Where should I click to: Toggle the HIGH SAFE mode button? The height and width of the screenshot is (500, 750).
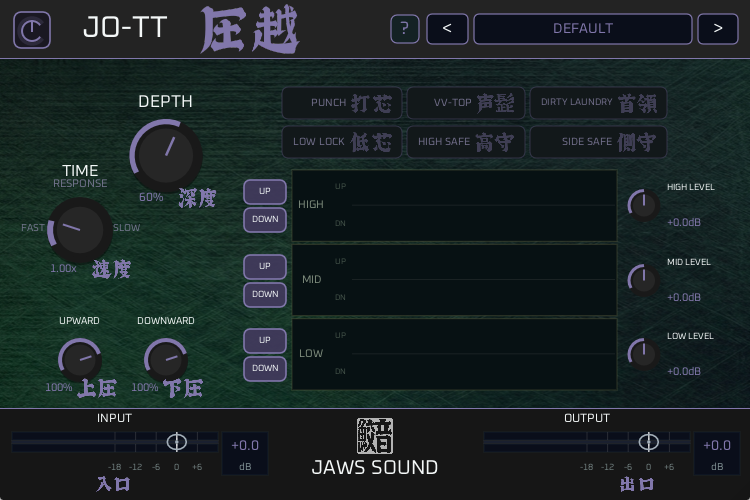point(466,142)
